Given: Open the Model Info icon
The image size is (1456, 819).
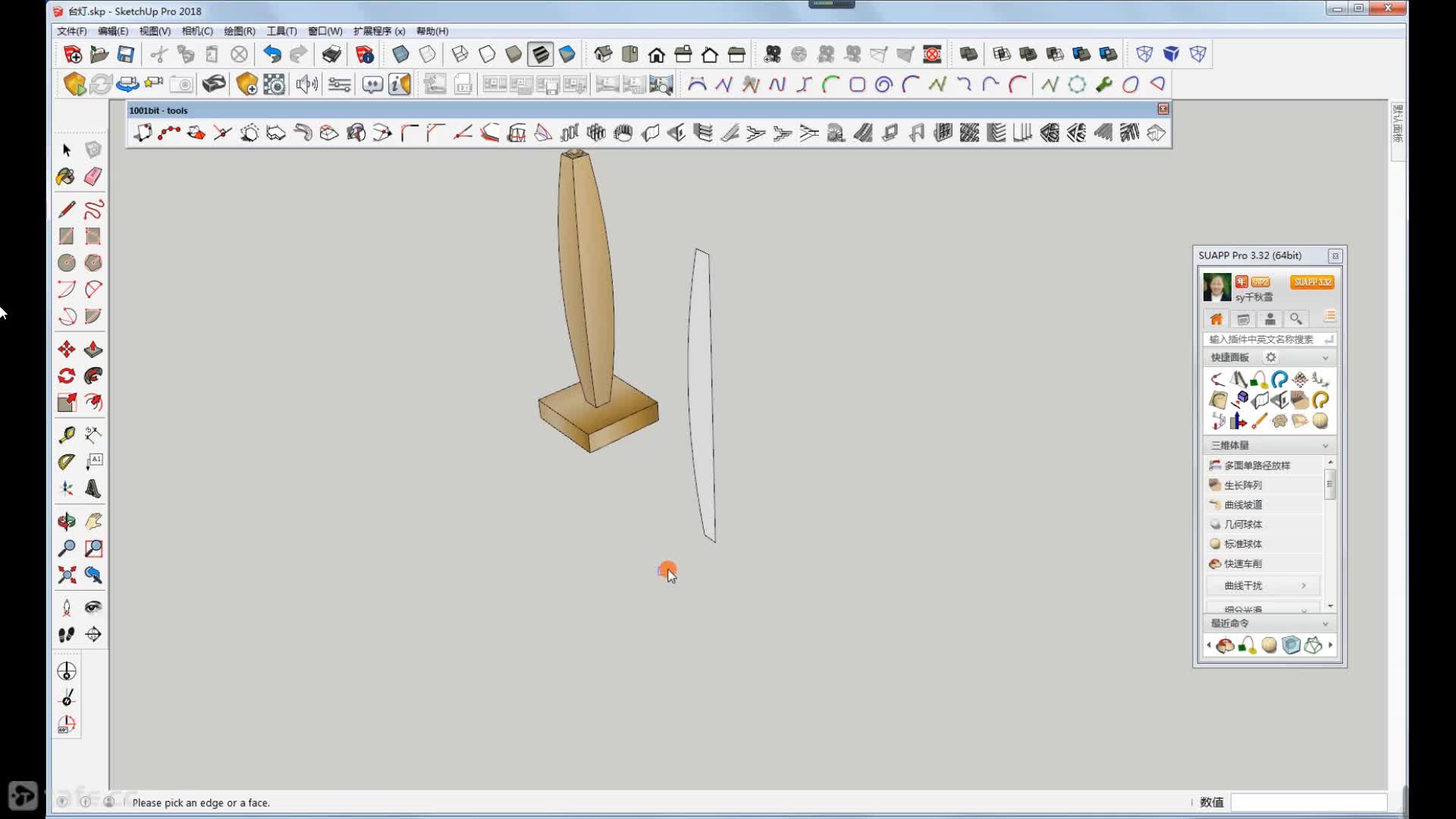Looking at the screenshot, I should click(365, 54).
